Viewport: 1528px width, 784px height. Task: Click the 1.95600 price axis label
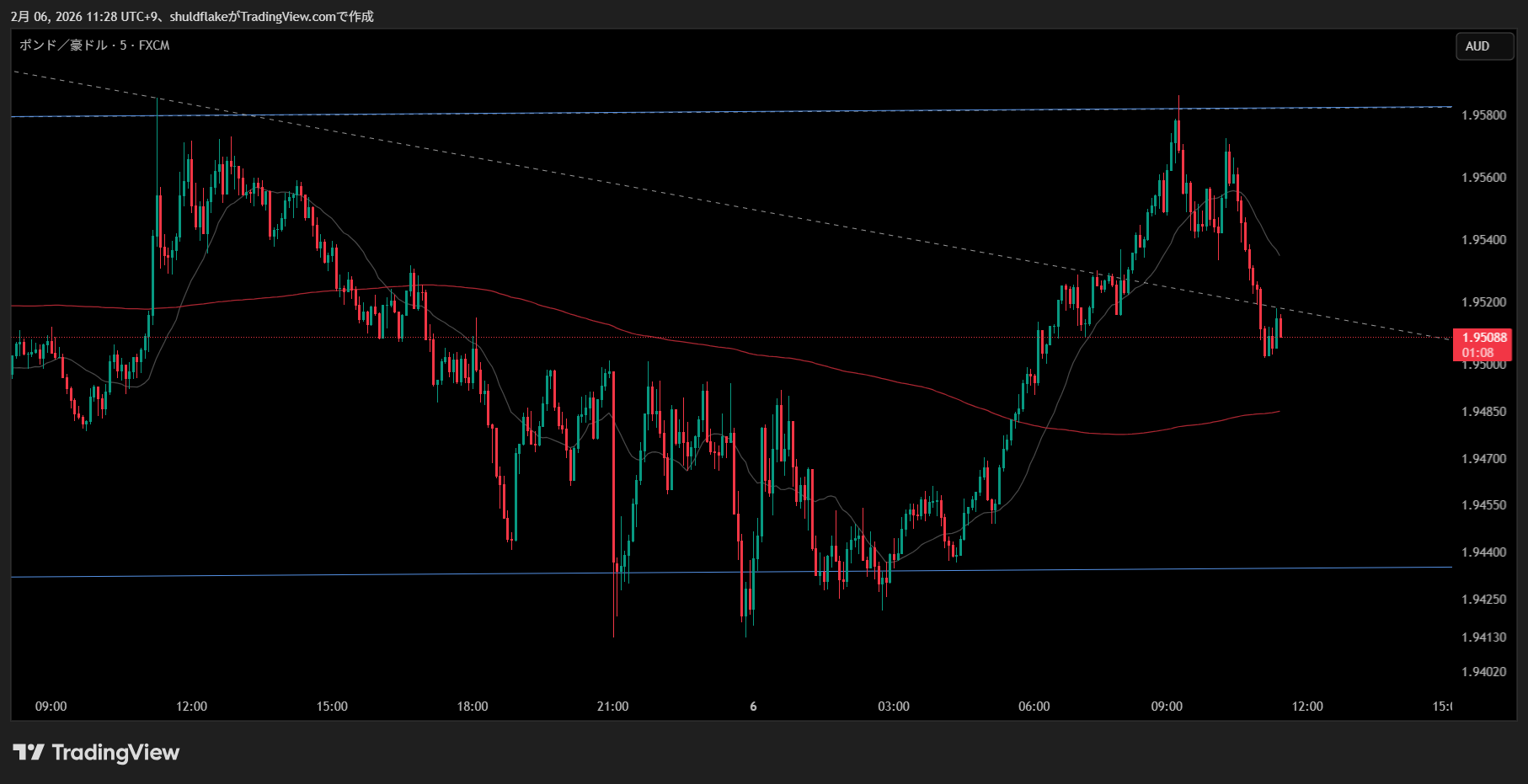1483,178
